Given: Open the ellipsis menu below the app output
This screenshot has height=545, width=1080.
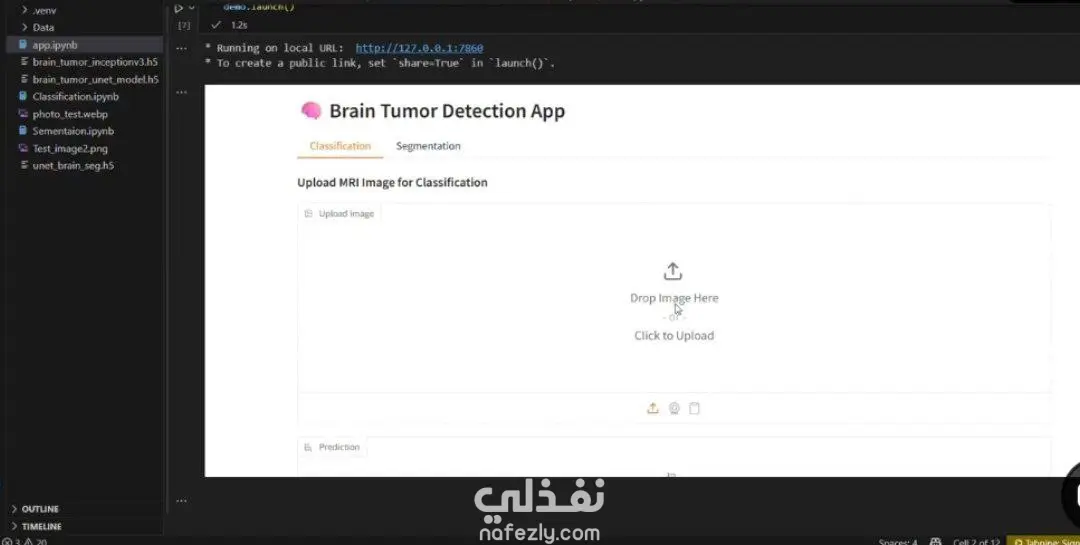Looking at the screenshot, I should [x=181, y=501].
